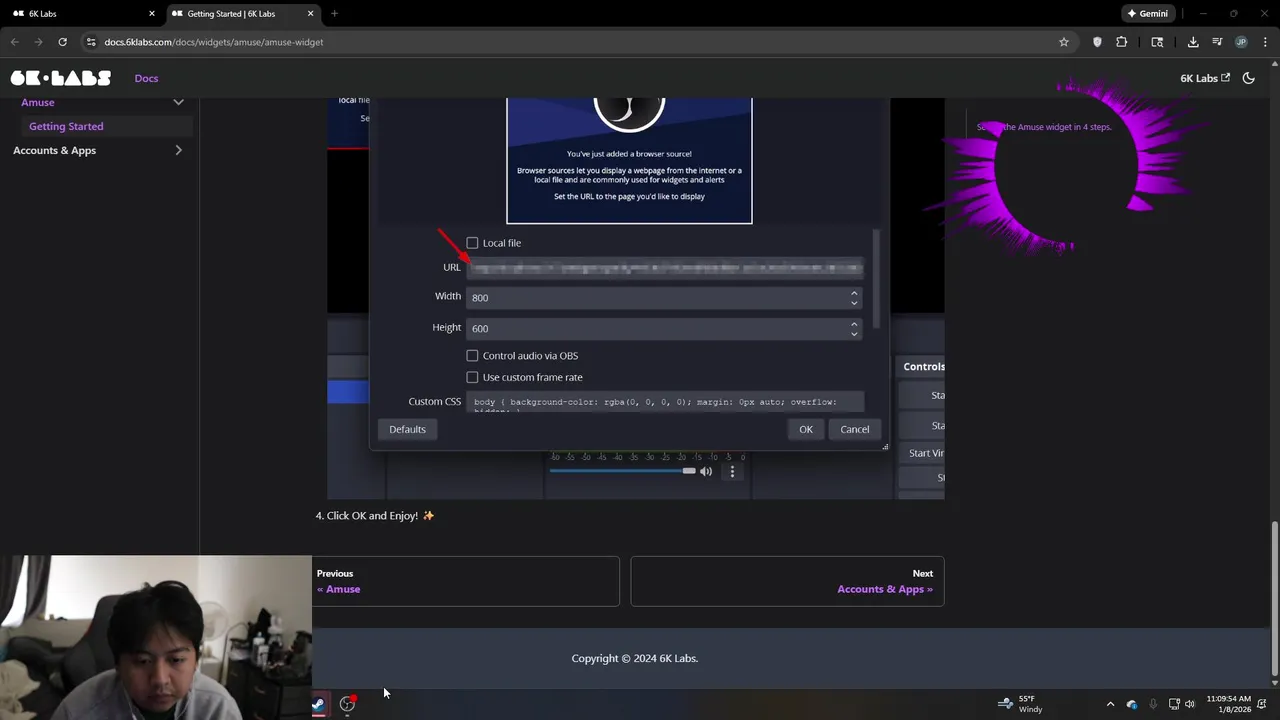The image size is (1280, 720).
Task: Decrease Height with the down stepper arrow
Action: point(854,334)
